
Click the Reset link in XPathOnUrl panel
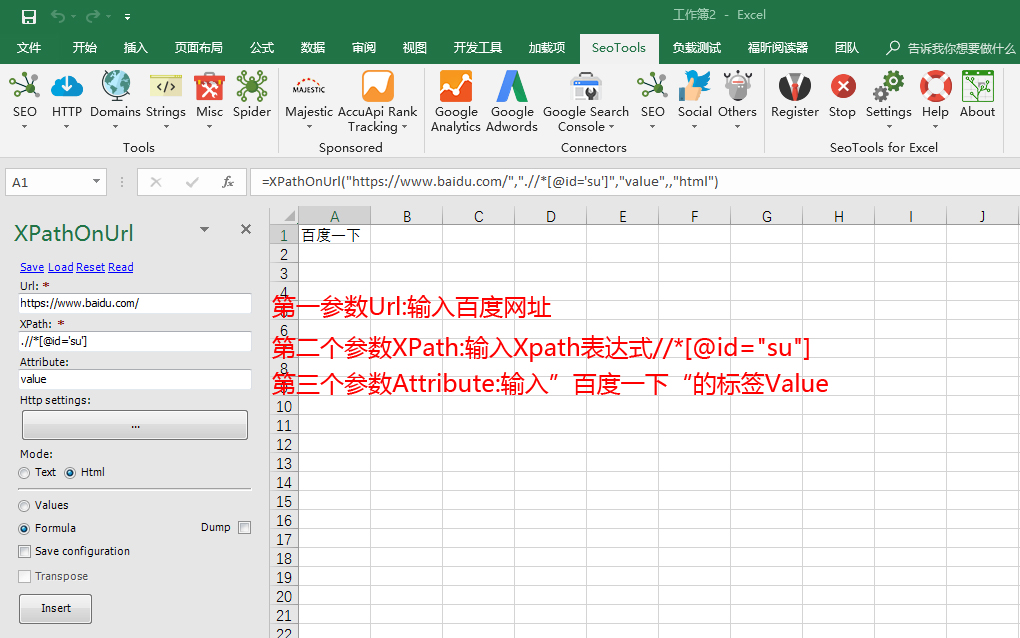click(89, 267)
